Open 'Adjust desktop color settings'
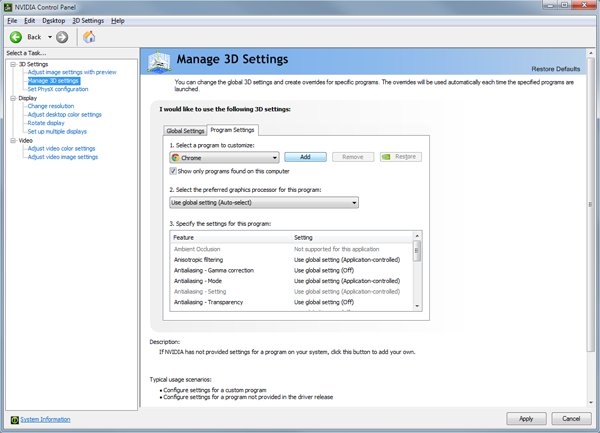600x433 pixels. (x=65, y=115)
